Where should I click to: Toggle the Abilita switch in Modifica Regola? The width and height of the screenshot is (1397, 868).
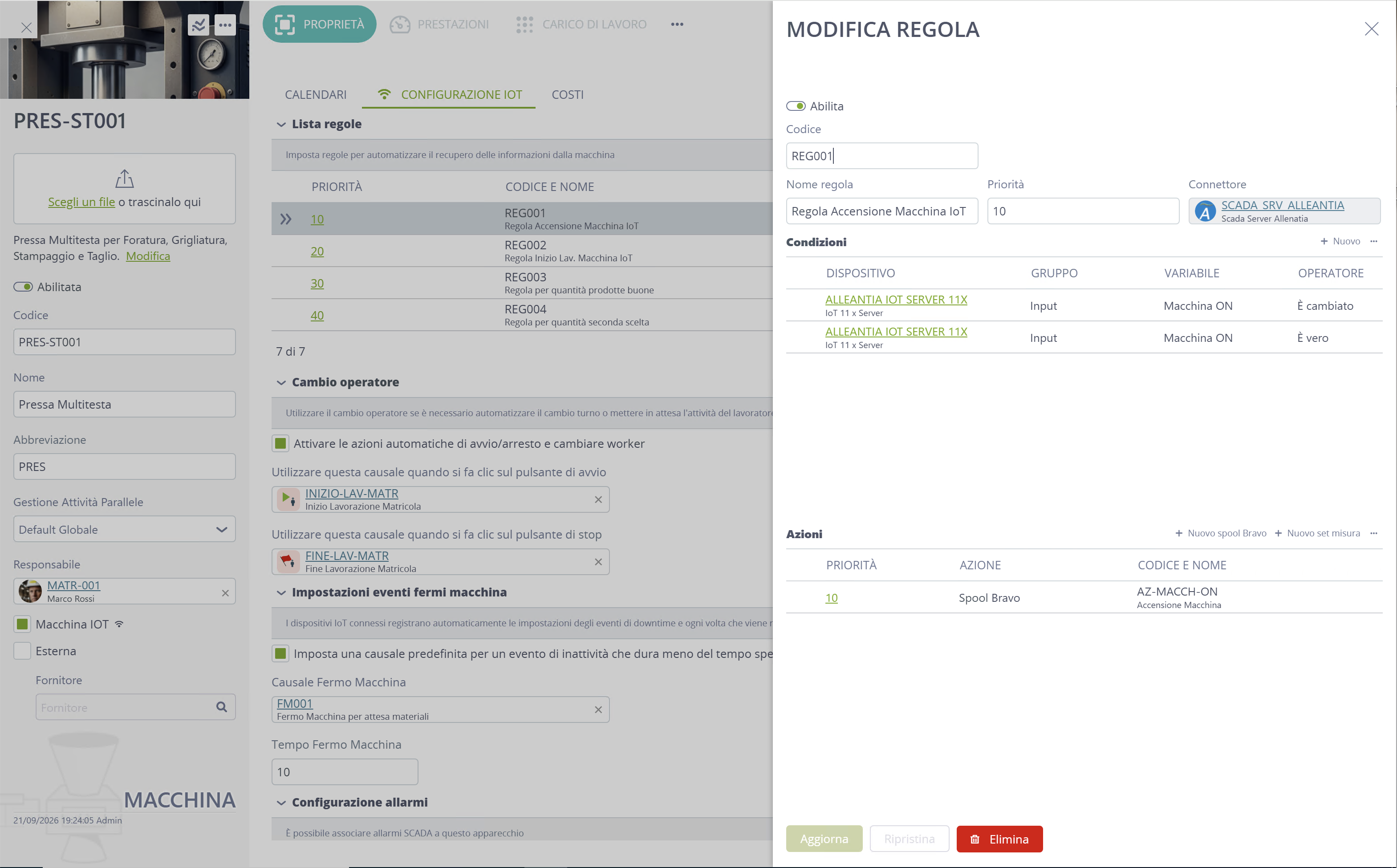[796, 105]
